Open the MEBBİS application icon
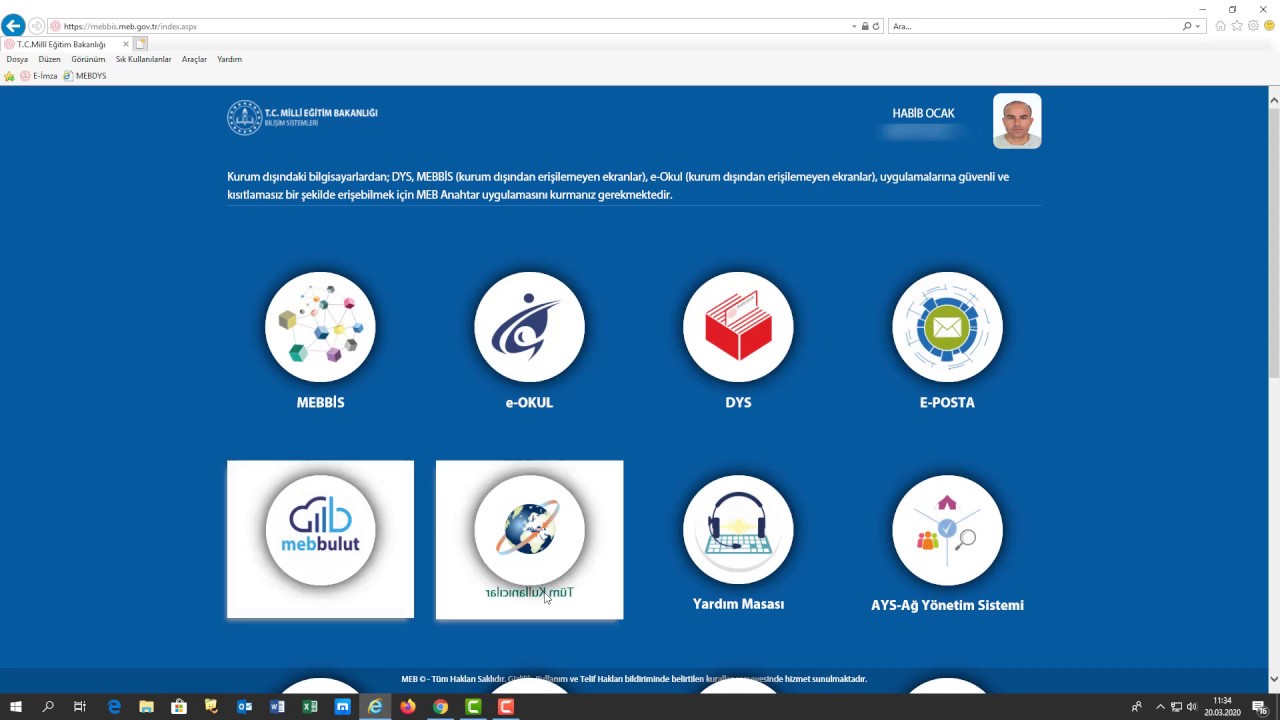 [x=320, y=327]
